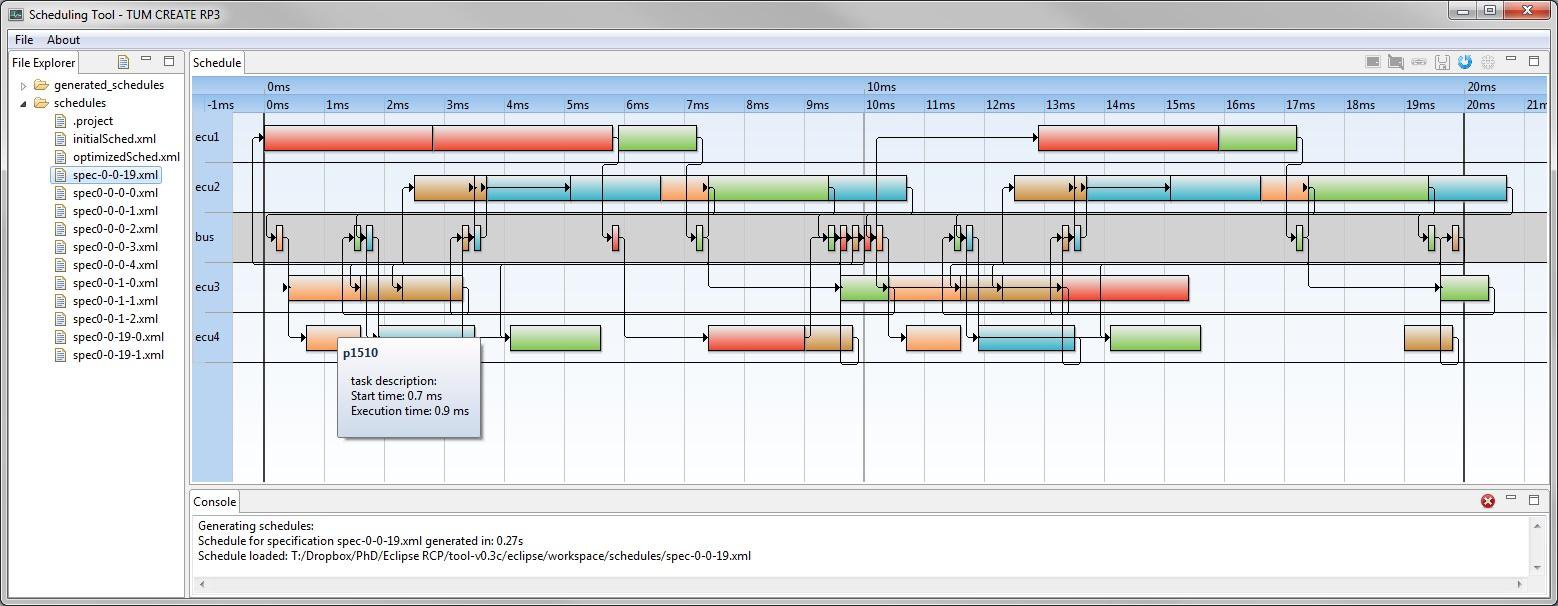Image resolution: width=1558 pixels, height=606 pixels.
Task: Expand the .project tree entry
Action: click(x=93, y=120)
